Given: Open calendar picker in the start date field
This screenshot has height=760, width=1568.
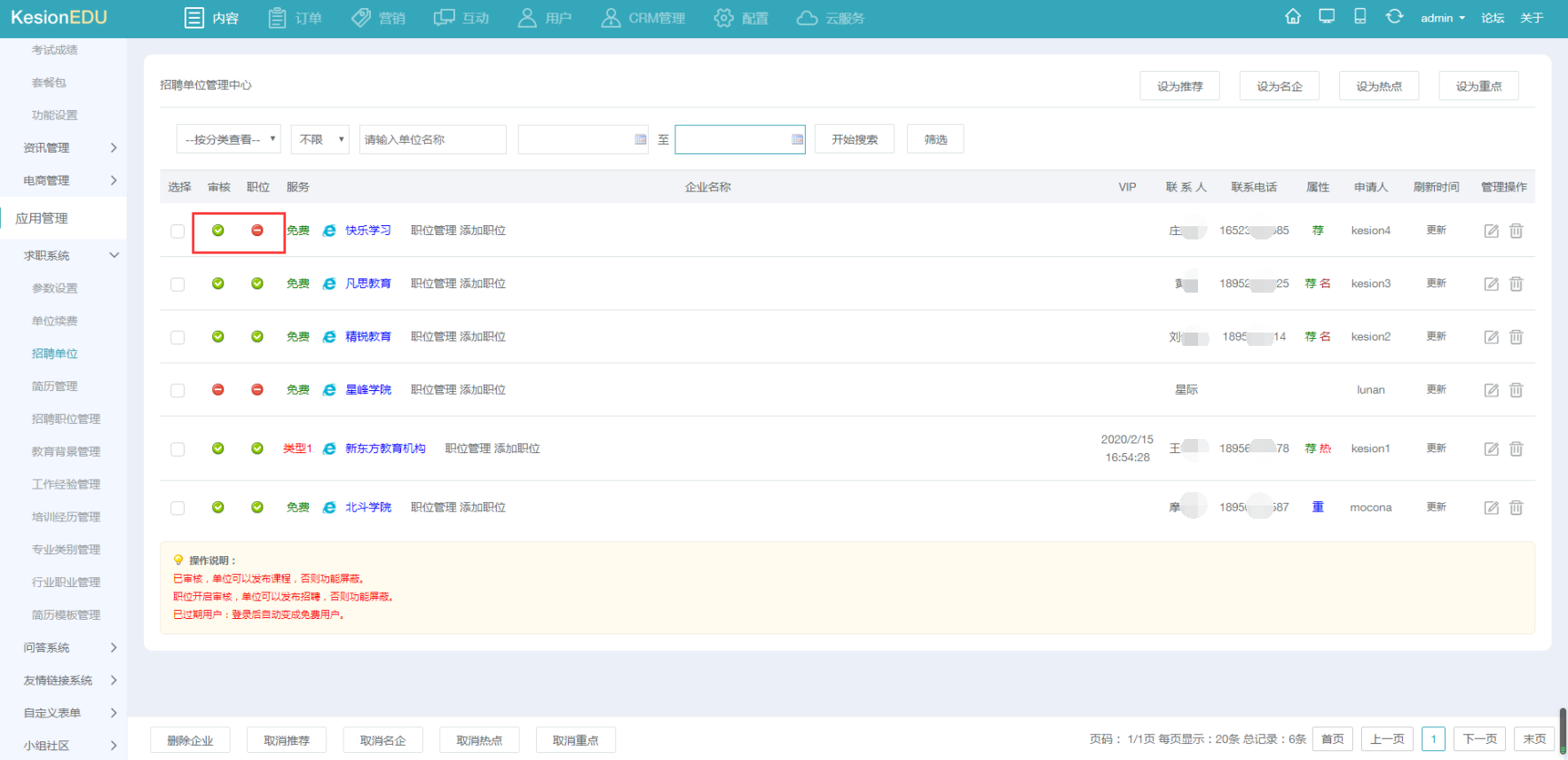Looking at the screenshot, I should 641,140.
